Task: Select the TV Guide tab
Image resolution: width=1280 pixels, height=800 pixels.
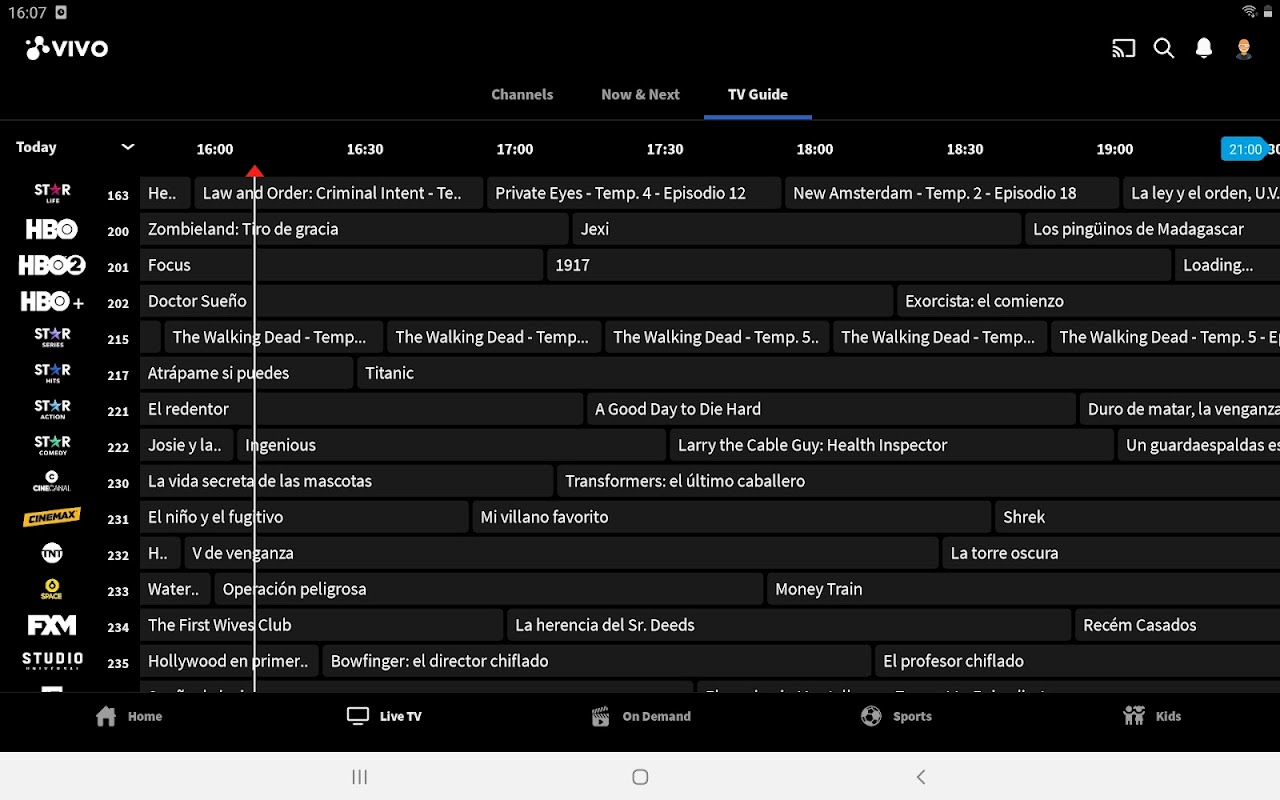Action: point(758,94)
